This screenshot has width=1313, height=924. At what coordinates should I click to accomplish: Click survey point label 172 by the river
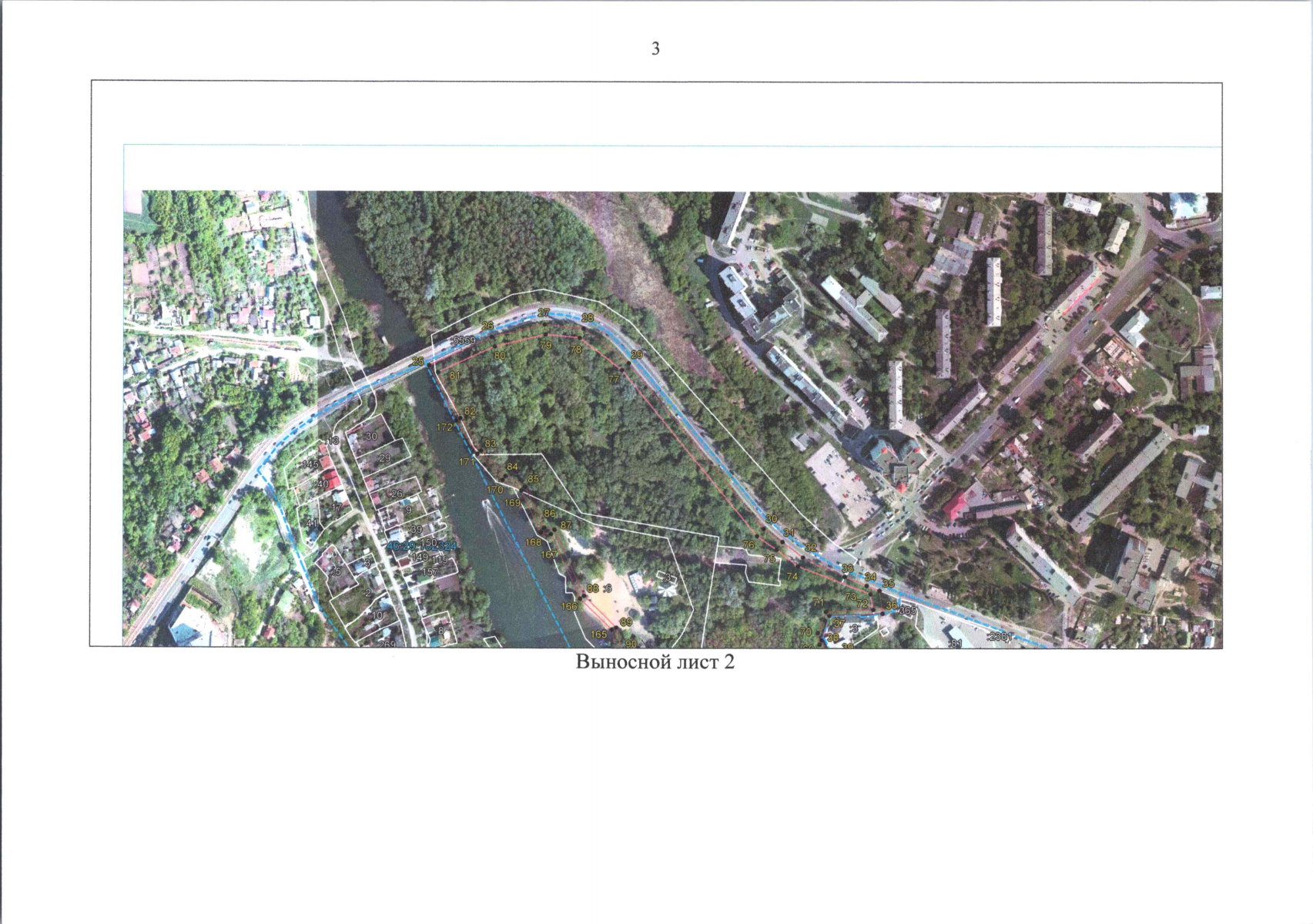point(444,427)
